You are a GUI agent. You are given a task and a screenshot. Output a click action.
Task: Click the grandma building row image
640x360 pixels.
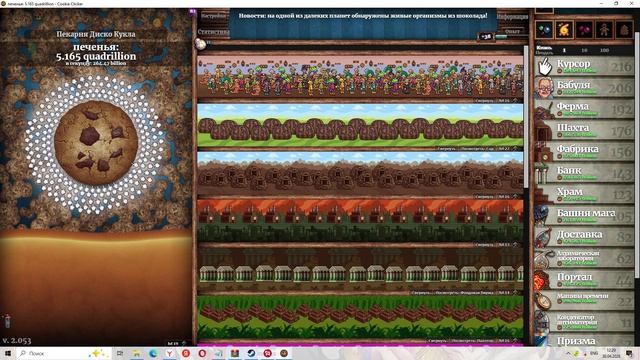(360, 77)
